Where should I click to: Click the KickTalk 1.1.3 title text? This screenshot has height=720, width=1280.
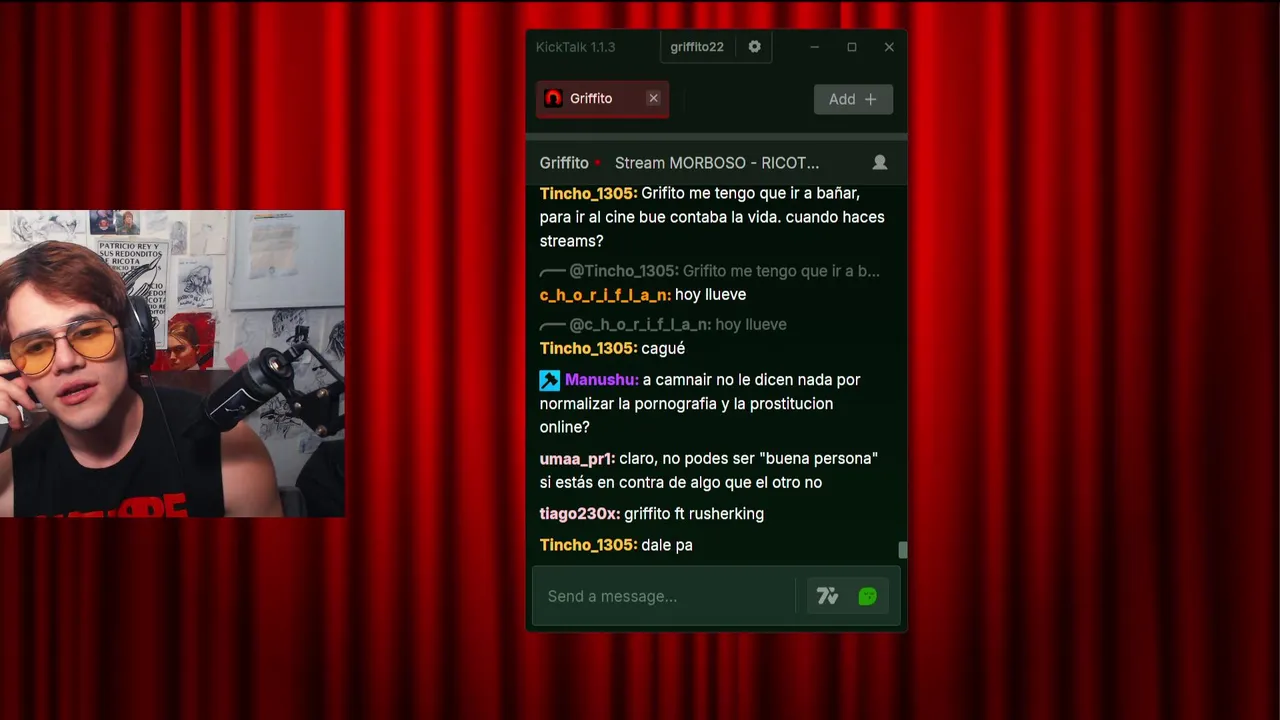point(575,47)
